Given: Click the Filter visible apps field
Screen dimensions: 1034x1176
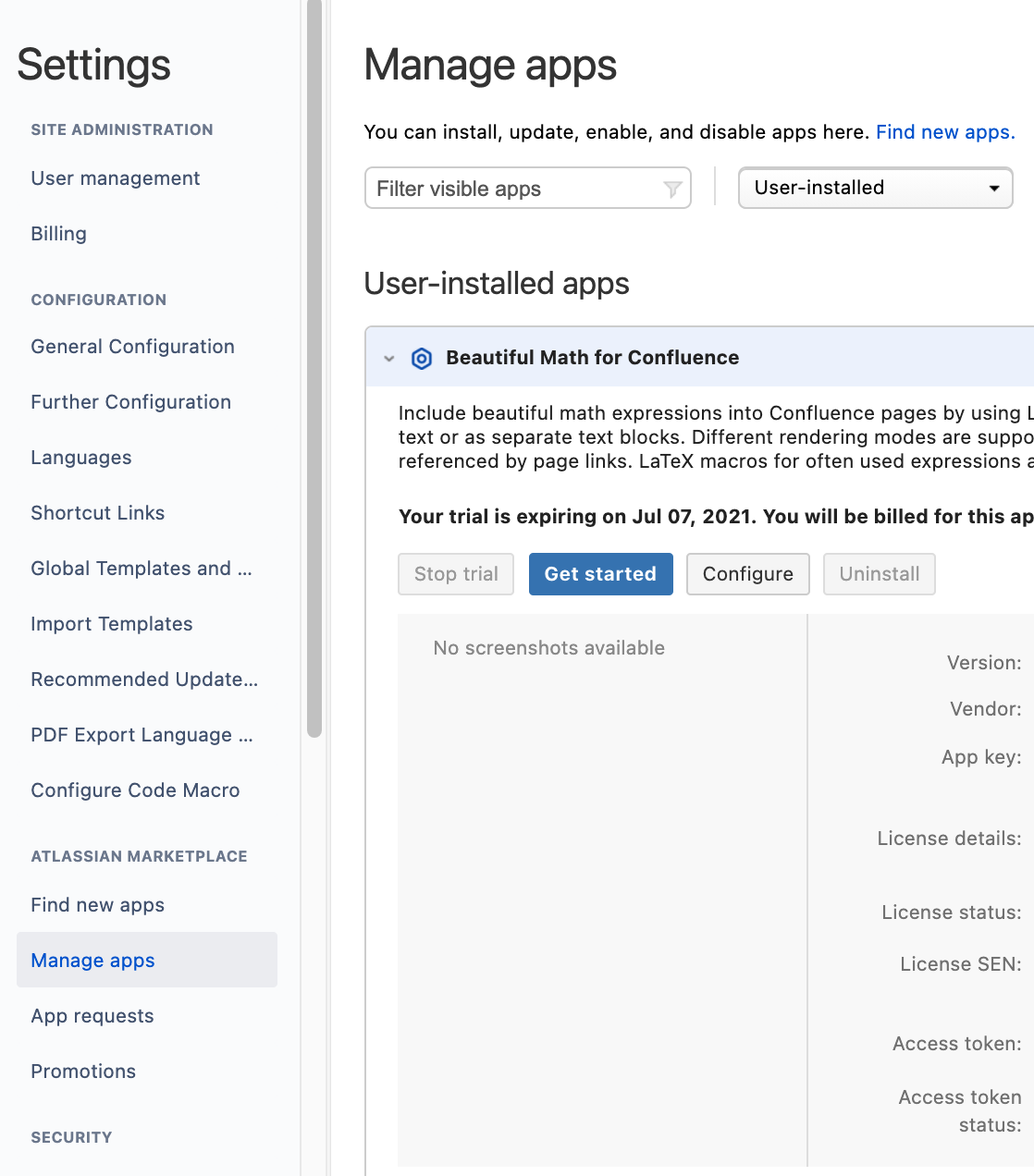Looking at the screenshot, I should (528, 188).
